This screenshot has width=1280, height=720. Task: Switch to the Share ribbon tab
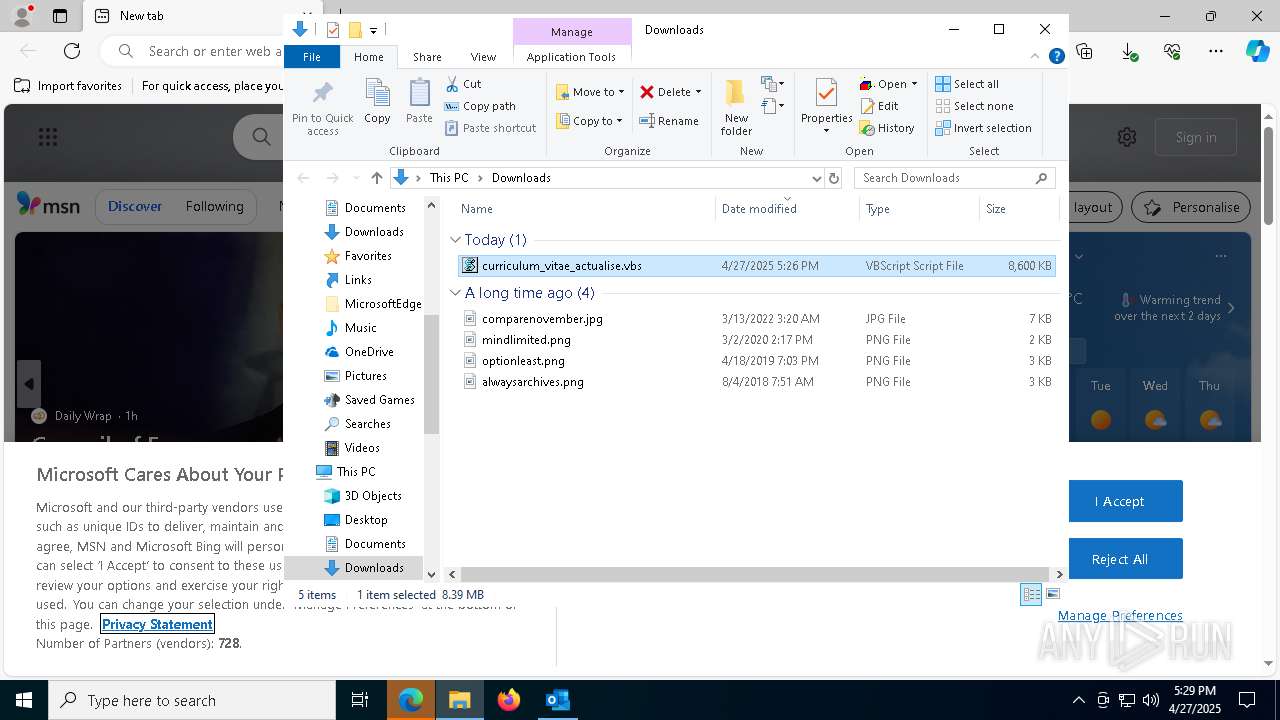coord(427,57)
